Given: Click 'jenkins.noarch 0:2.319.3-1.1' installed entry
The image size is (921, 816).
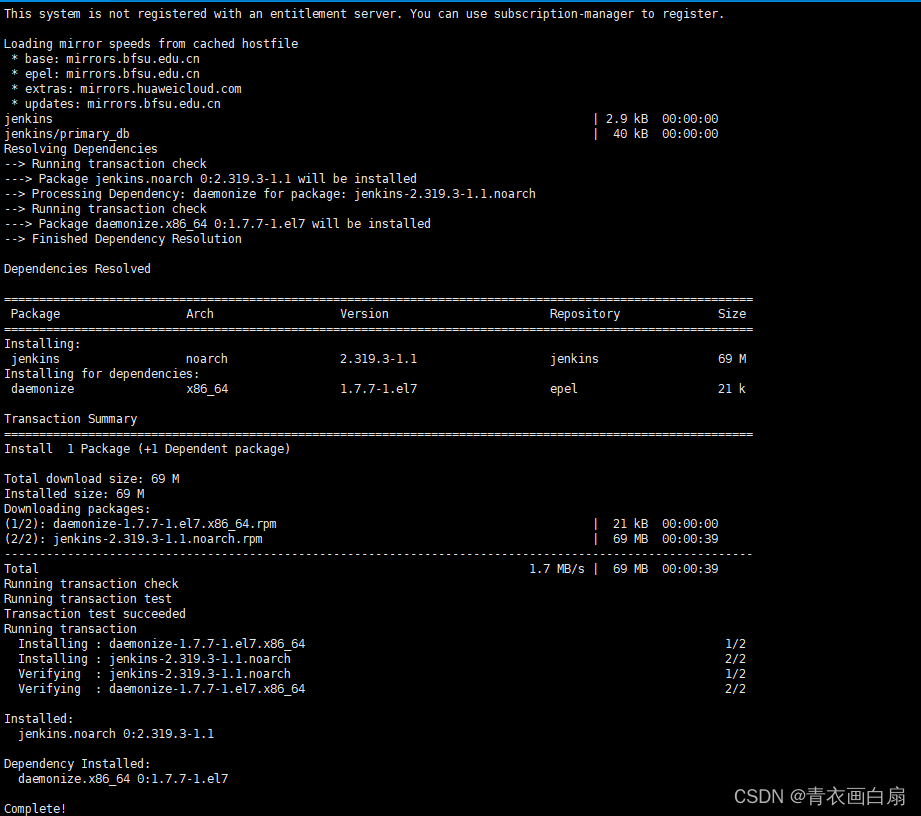Looking at the screenshot, I should point(116,734).
